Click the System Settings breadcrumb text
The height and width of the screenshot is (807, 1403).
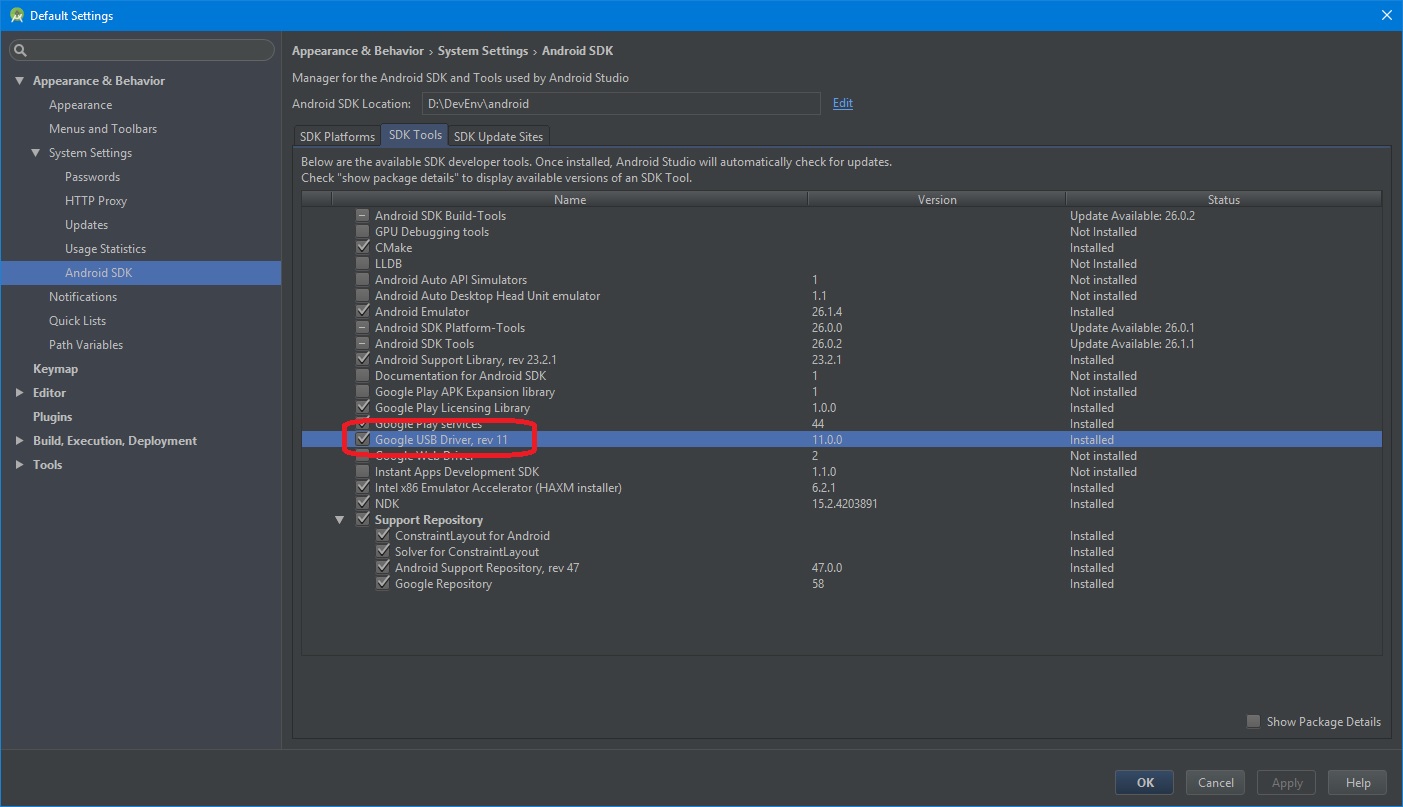pos(483,51)
